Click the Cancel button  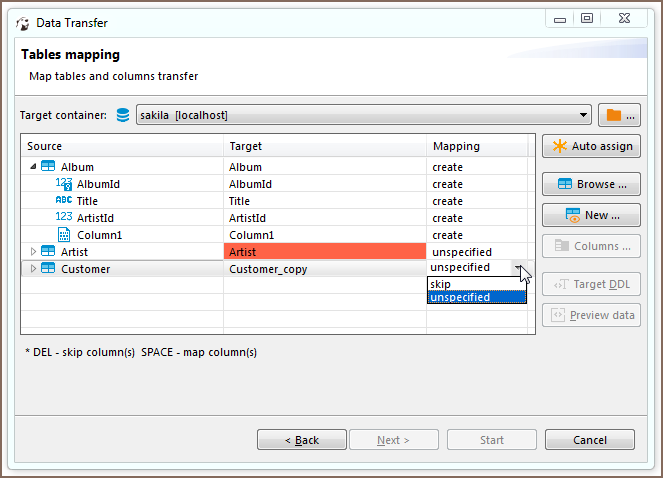(x=589, y=440)
